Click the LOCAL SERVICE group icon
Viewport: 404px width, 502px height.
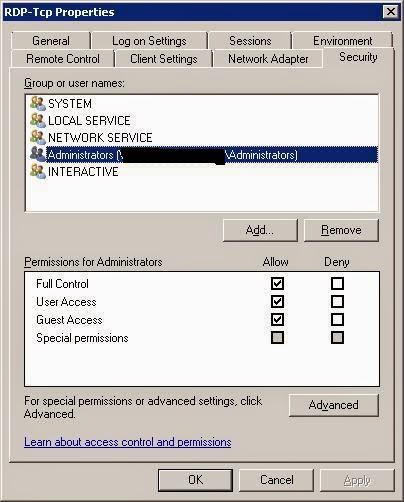tap(38, 120)
